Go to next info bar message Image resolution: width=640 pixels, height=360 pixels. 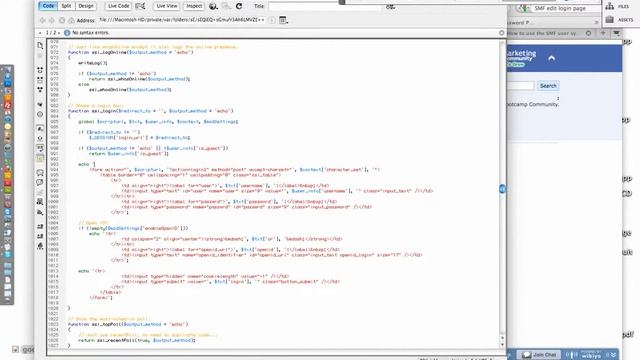tap(60, 33)
